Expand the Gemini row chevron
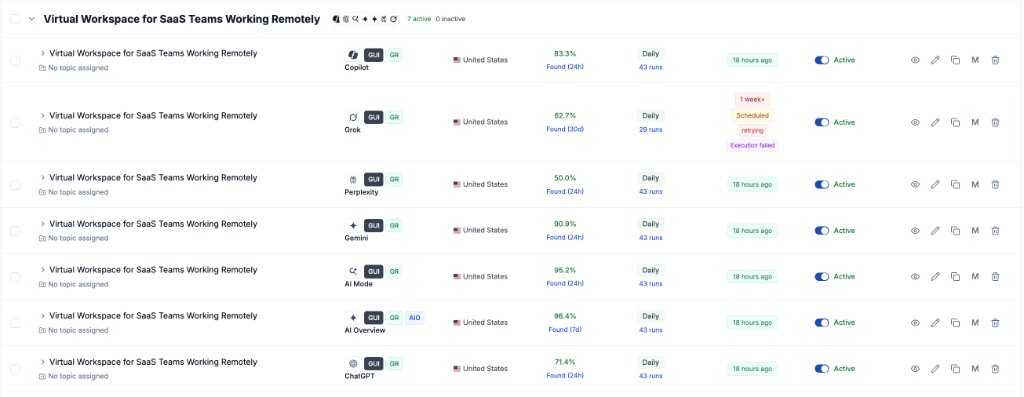Viewport: 1024px width, 397px height. point(42,223)
